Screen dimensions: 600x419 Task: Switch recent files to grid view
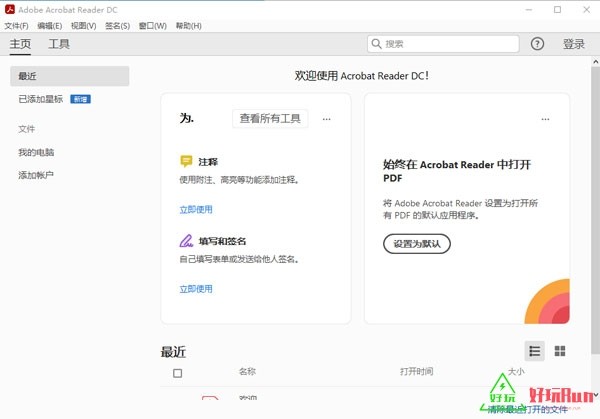[560, 351]
